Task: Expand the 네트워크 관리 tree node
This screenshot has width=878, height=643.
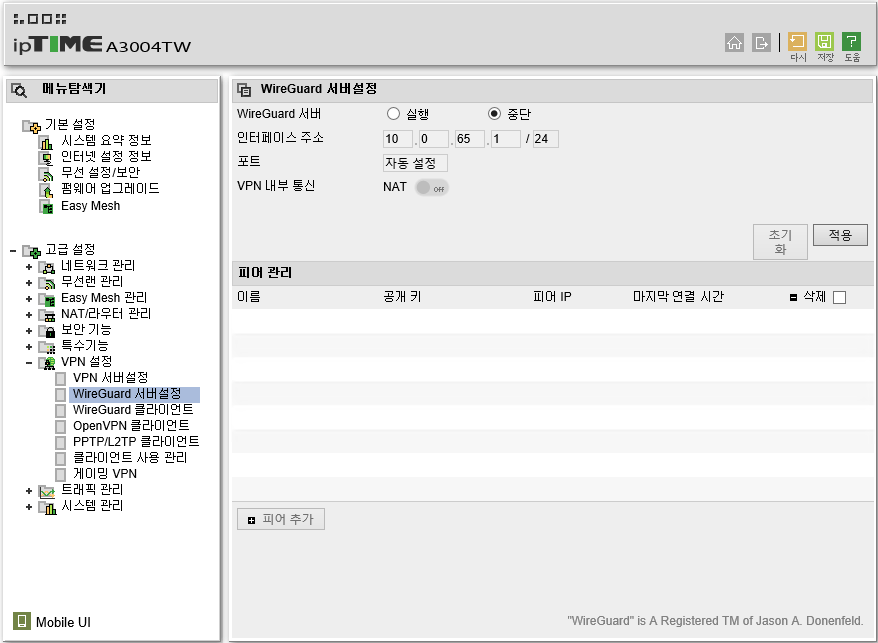Action: tap(29, 267)
